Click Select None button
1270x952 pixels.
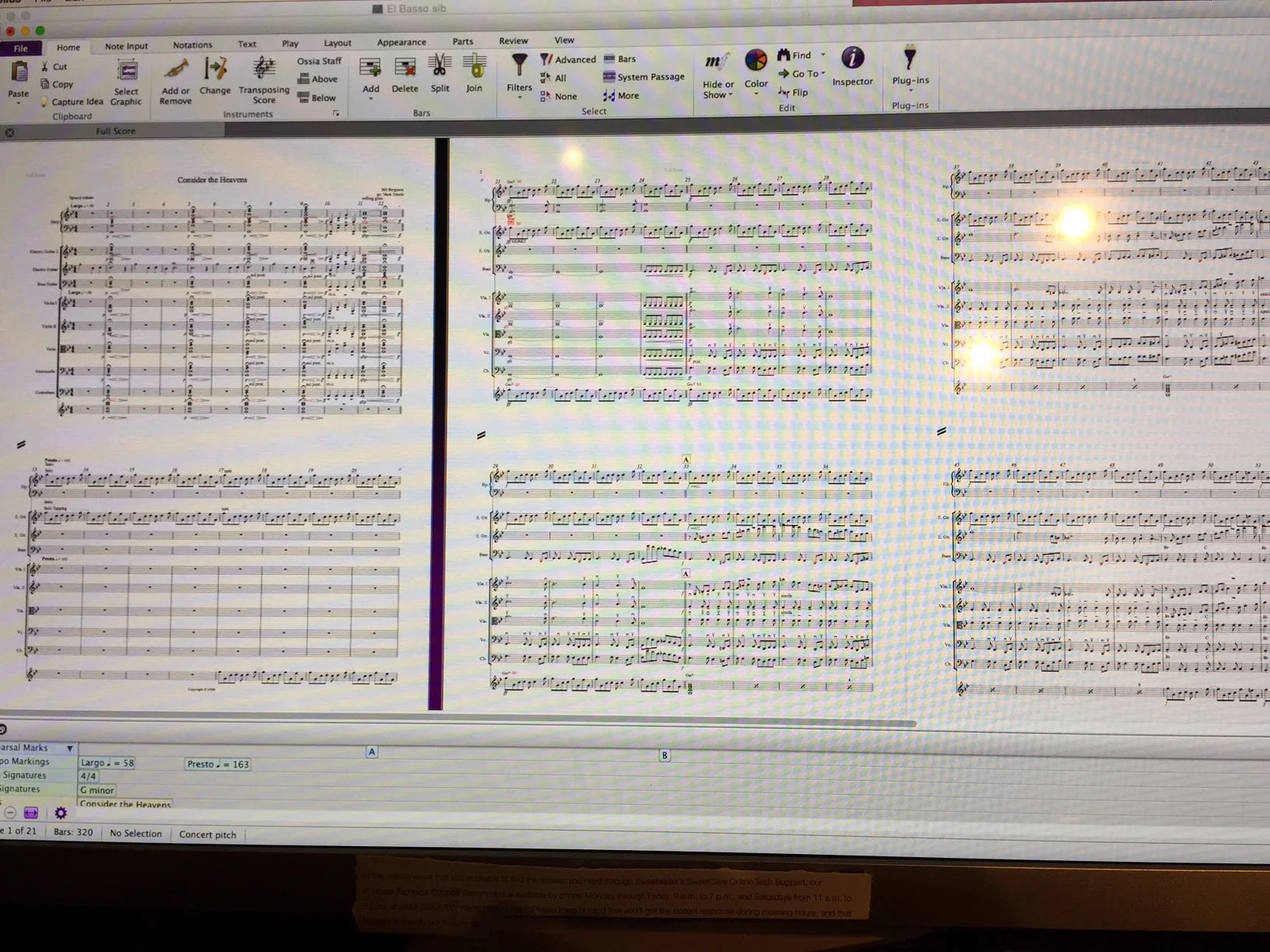[x=558, y=96]
